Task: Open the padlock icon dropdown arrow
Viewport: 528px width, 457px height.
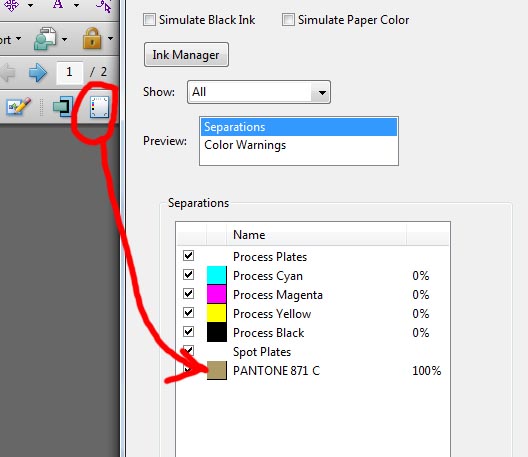Action: coord(110,38)
